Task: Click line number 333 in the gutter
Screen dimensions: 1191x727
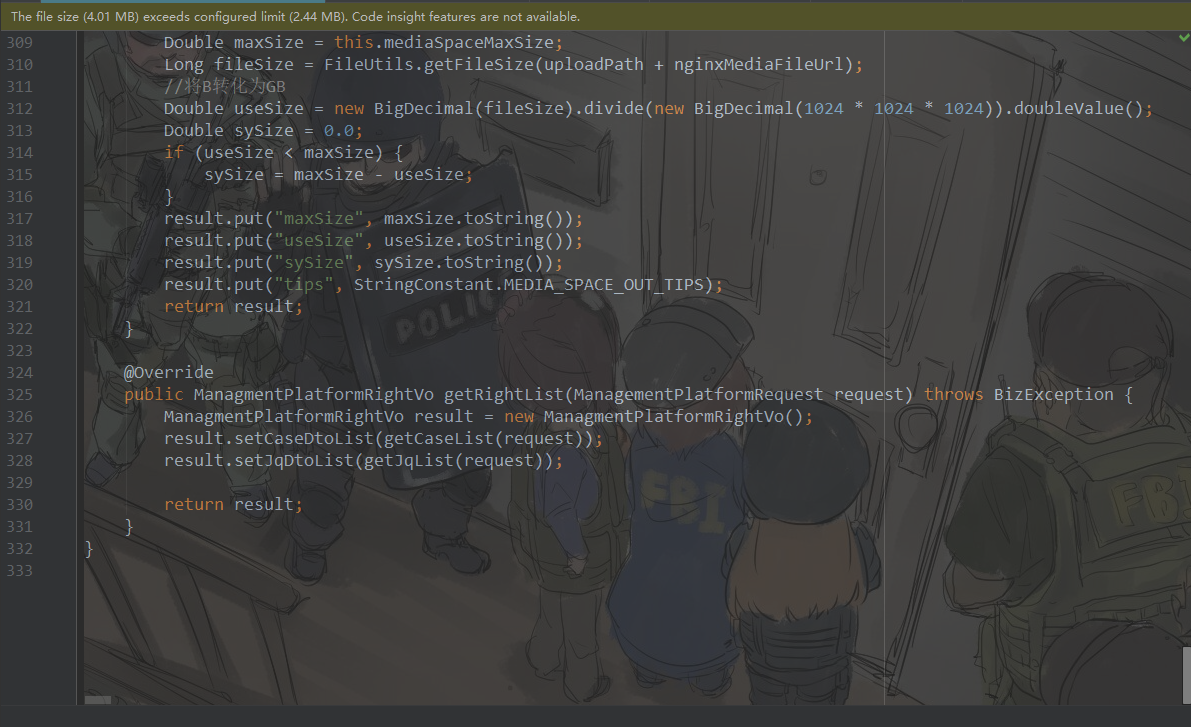Action: coord(20,571)
